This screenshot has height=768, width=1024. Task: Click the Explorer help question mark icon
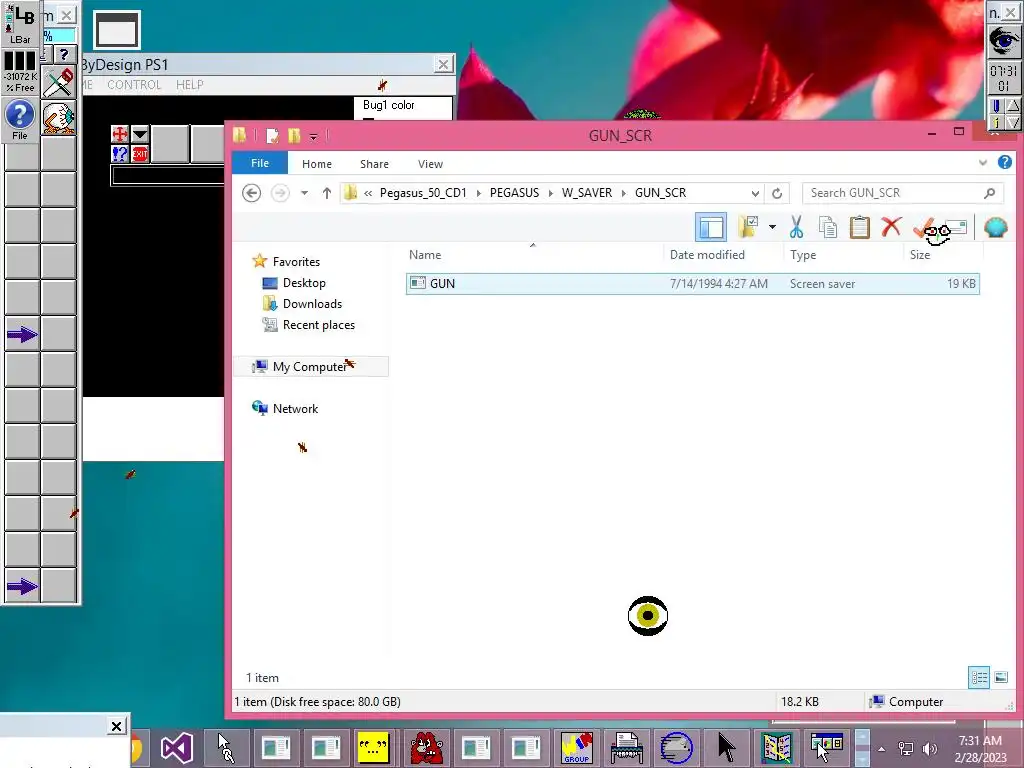point(1004,162)
